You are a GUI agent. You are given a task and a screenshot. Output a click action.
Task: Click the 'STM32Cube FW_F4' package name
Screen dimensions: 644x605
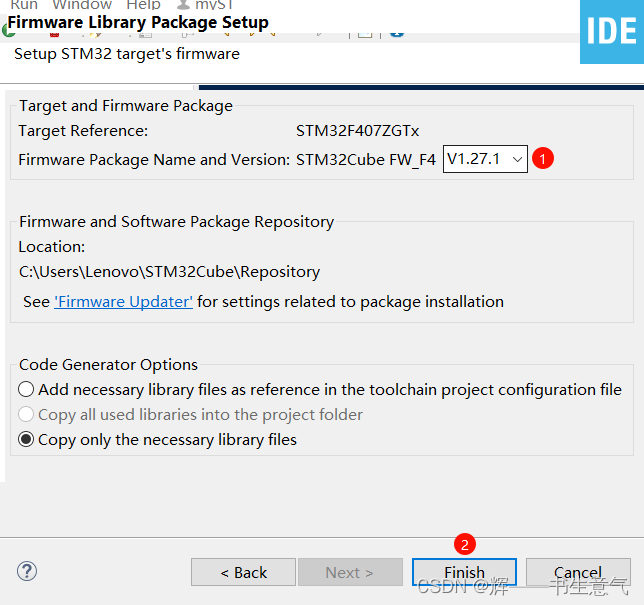366,160
